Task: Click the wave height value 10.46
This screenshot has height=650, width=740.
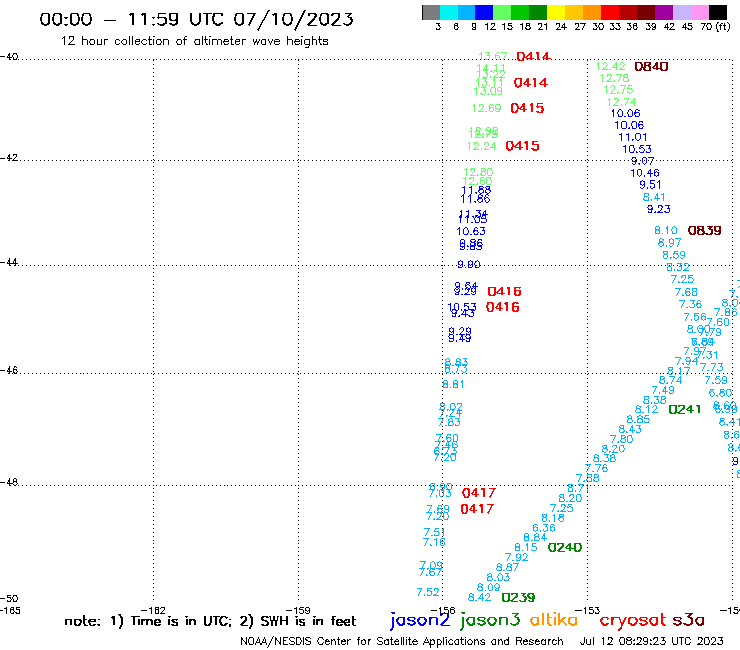Action: (x=645, y=173)
